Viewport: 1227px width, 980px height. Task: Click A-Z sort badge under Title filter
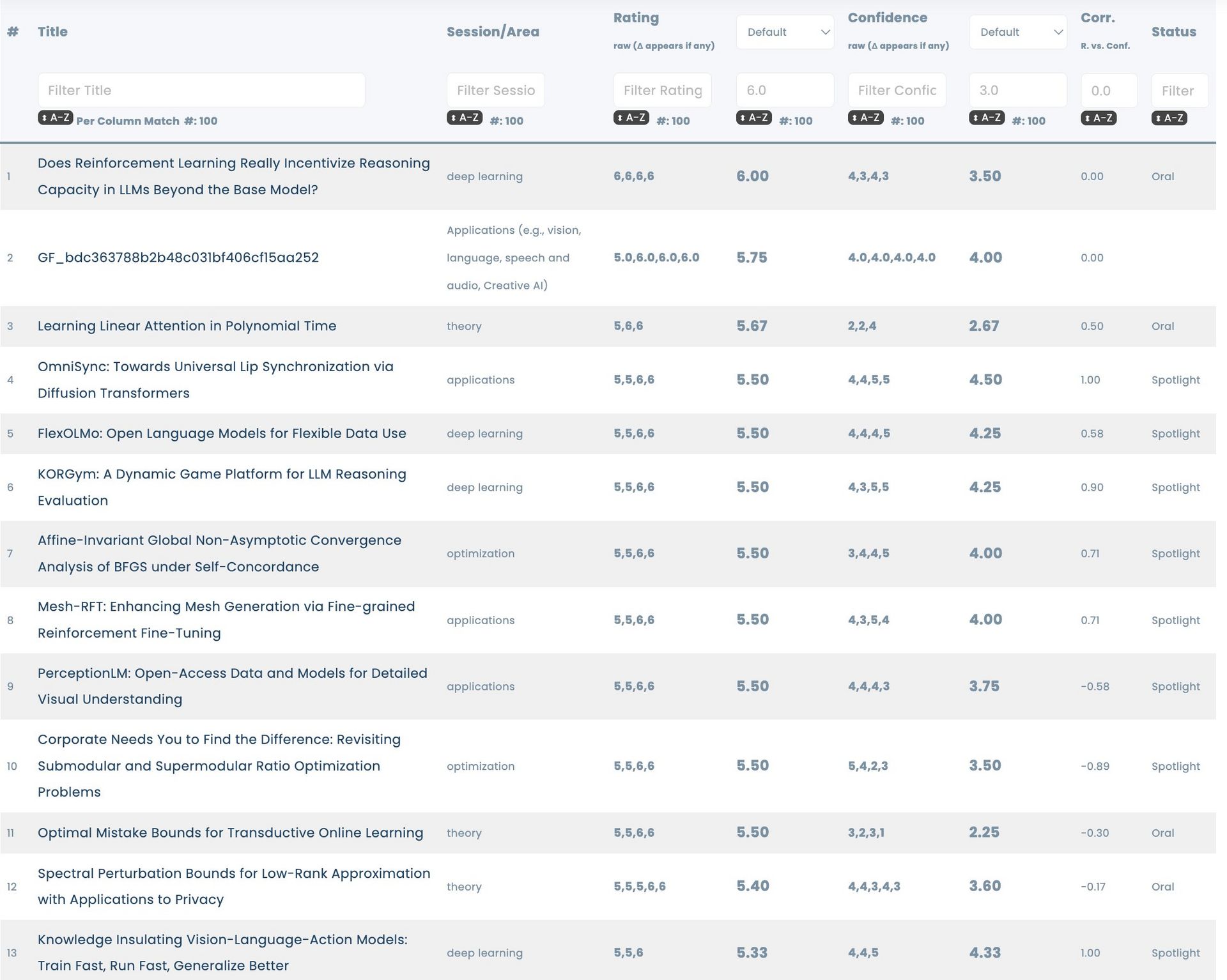point(55,118)
